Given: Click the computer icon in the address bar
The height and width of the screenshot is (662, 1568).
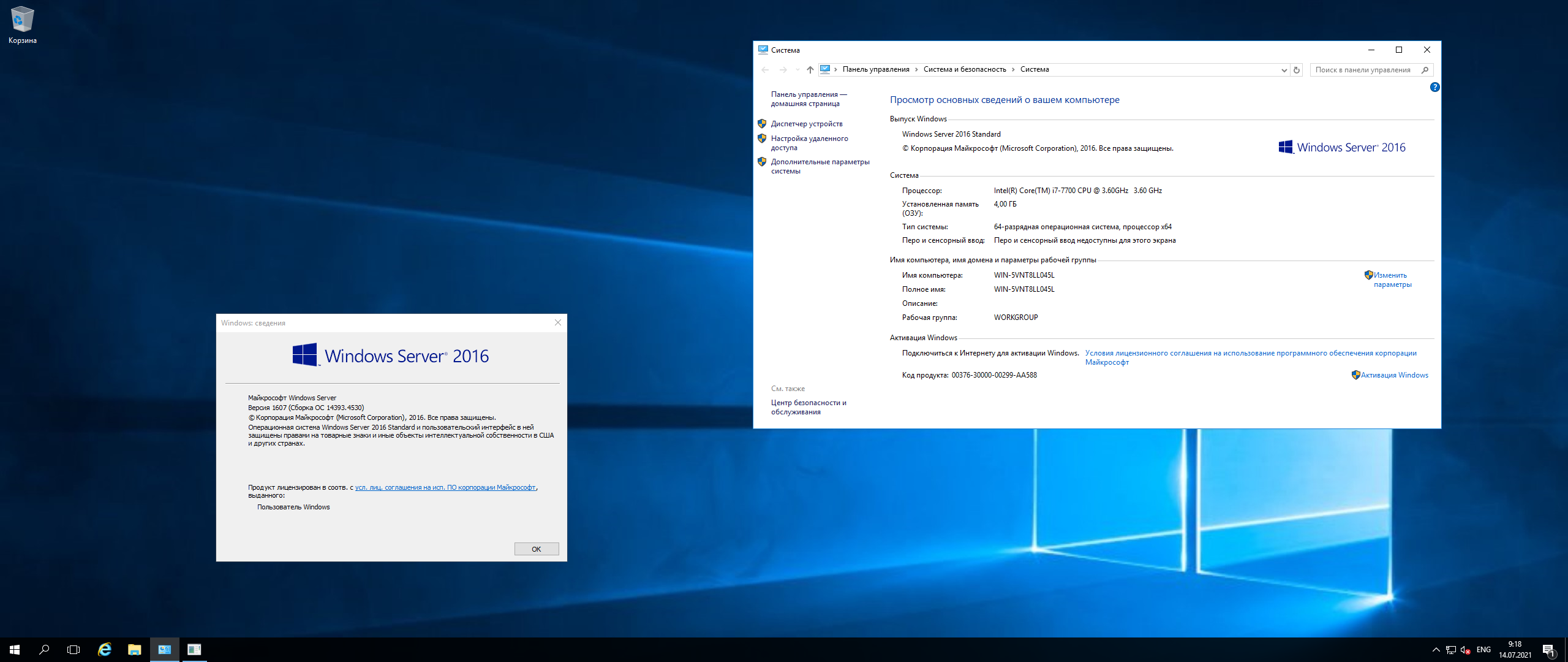Looking at the screenshot, I should tap(825, 69).
